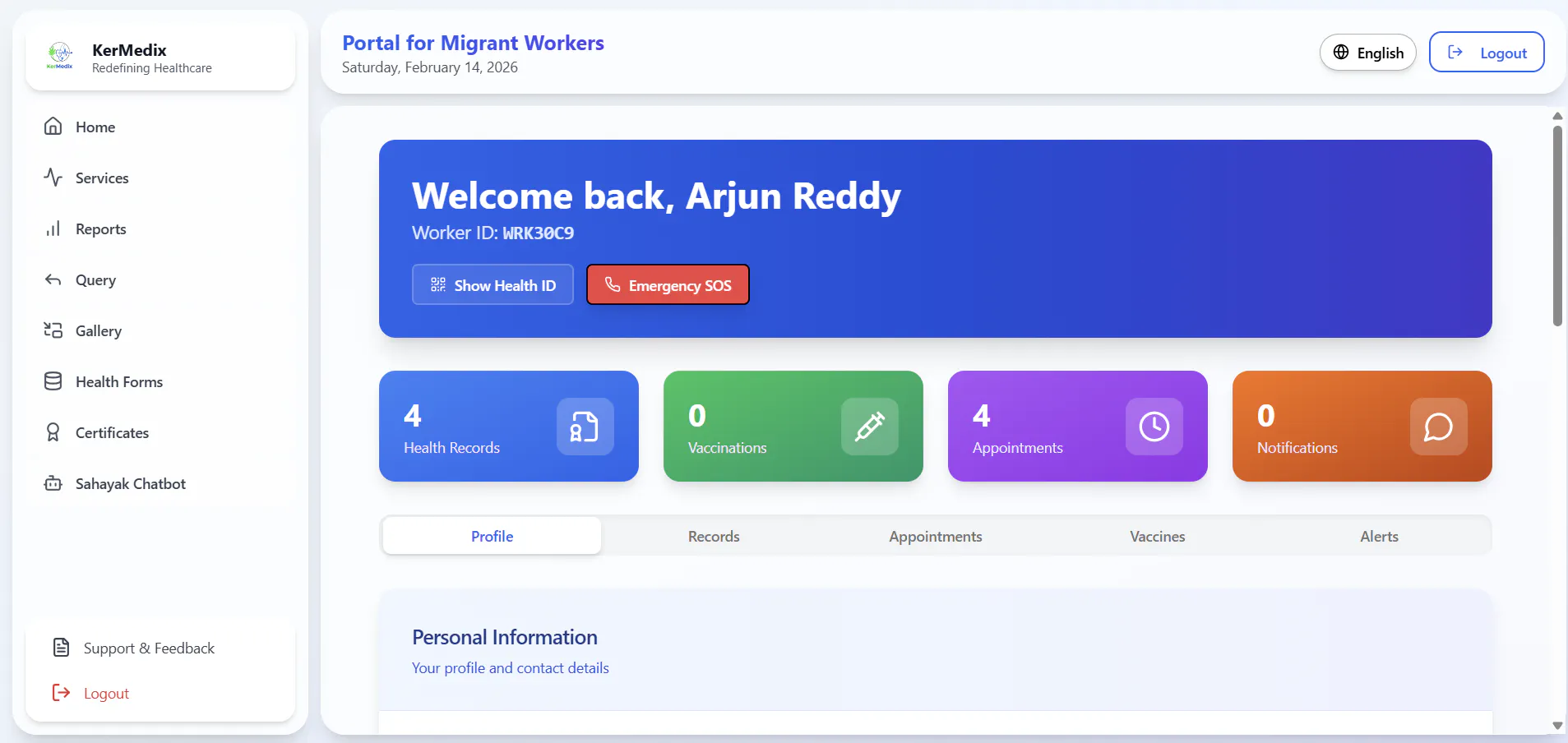Click the globe icon beside English

[1341, 52]
